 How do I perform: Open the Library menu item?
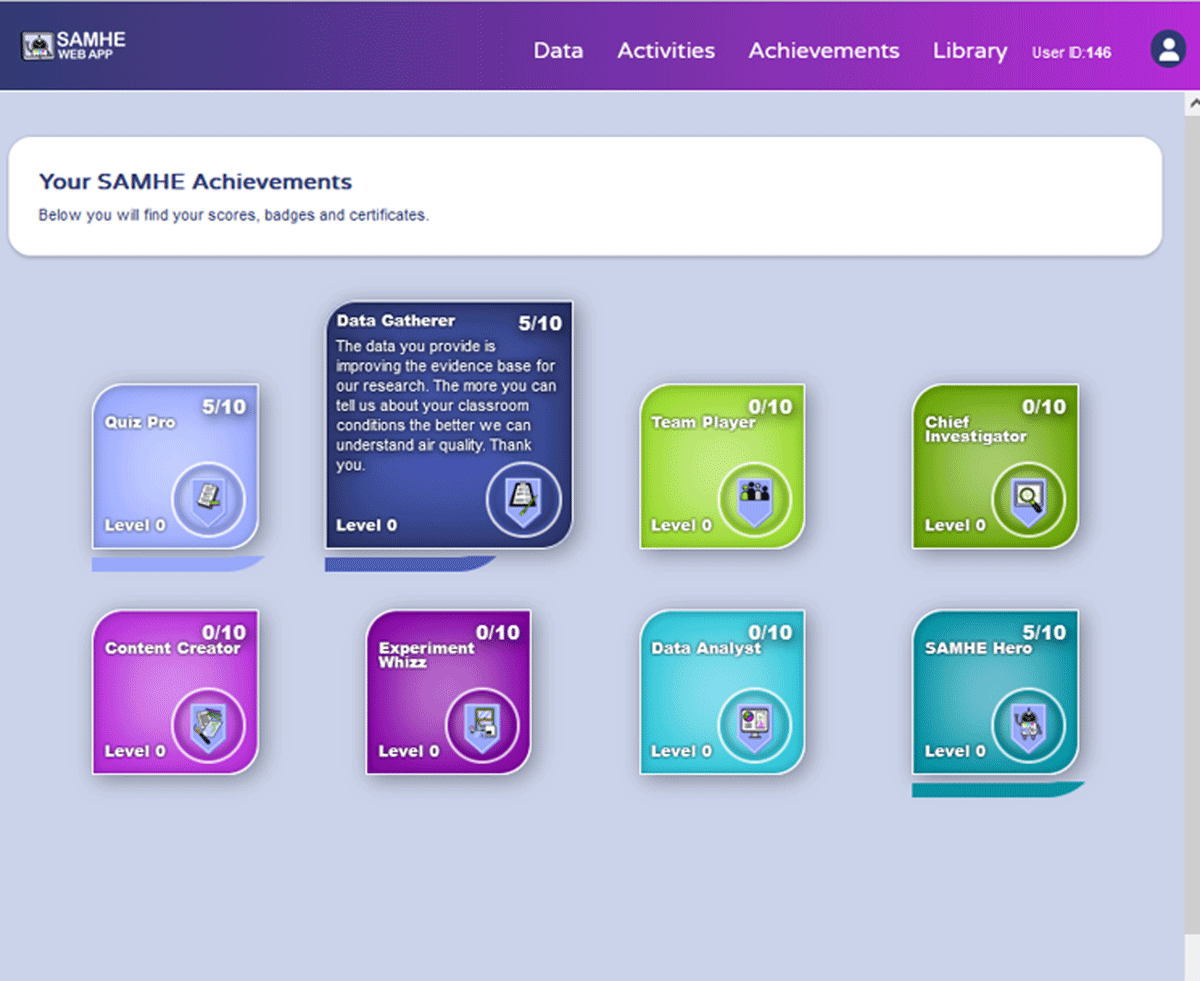[x=970, y=50]
